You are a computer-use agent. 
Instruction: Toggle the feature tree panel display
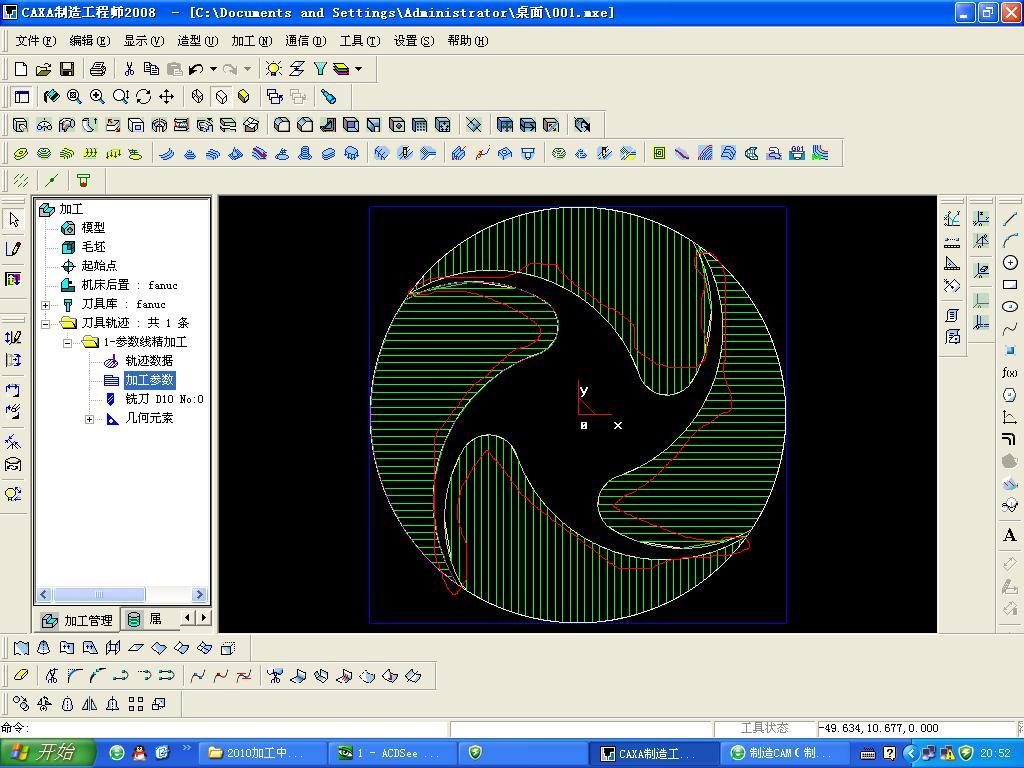click(21, 97)
